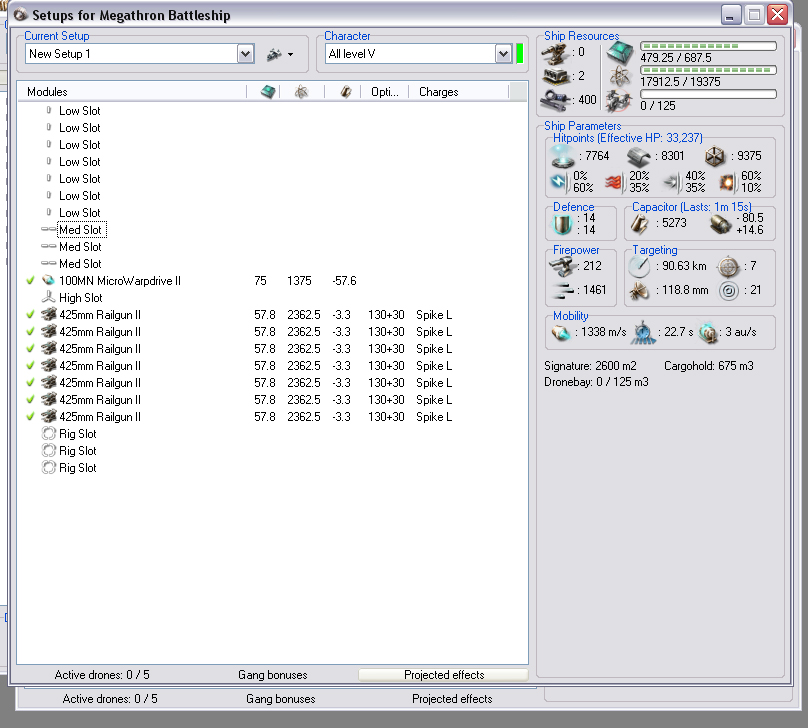Click the Charges column header
This screenshot has height=728, width=808.
(439, 92)
